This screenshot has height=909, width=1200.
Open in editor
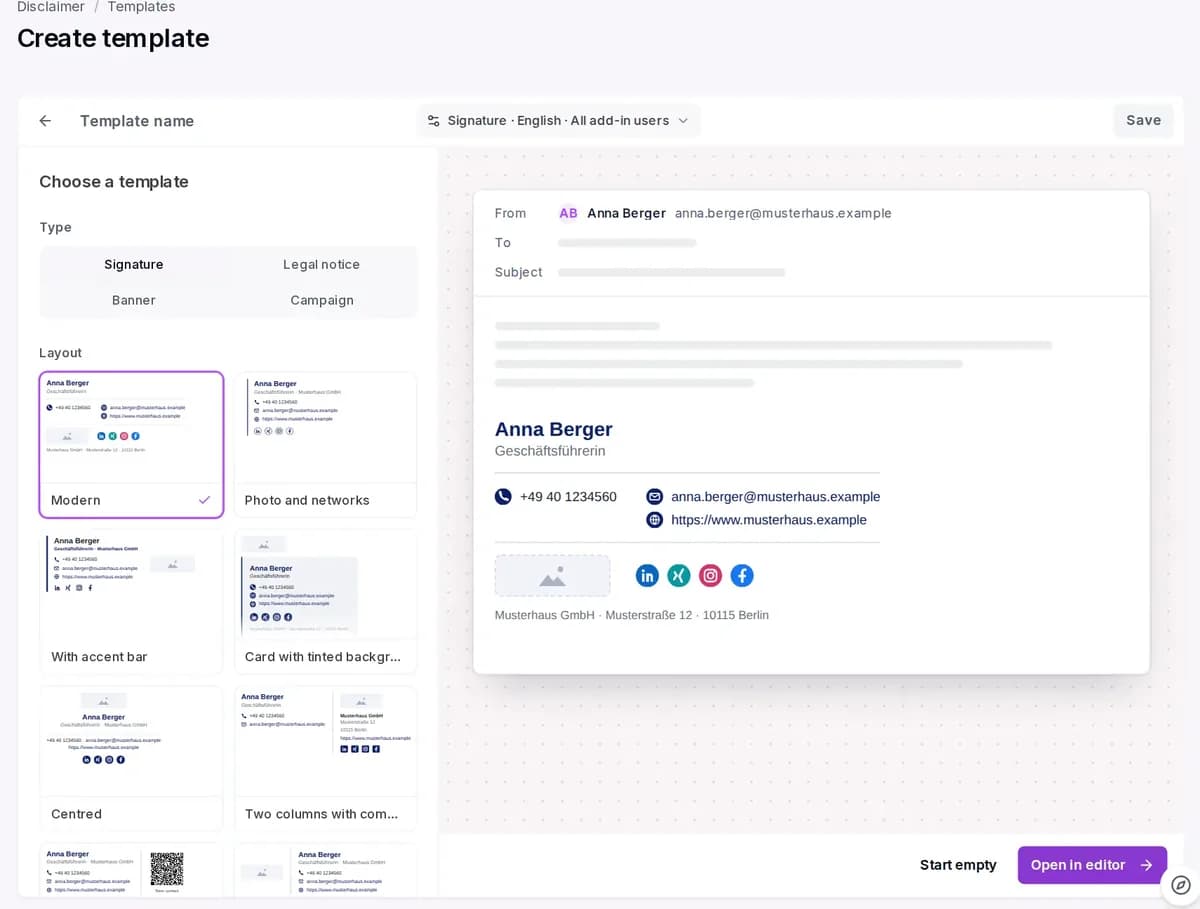click(x=1092, y=865)
